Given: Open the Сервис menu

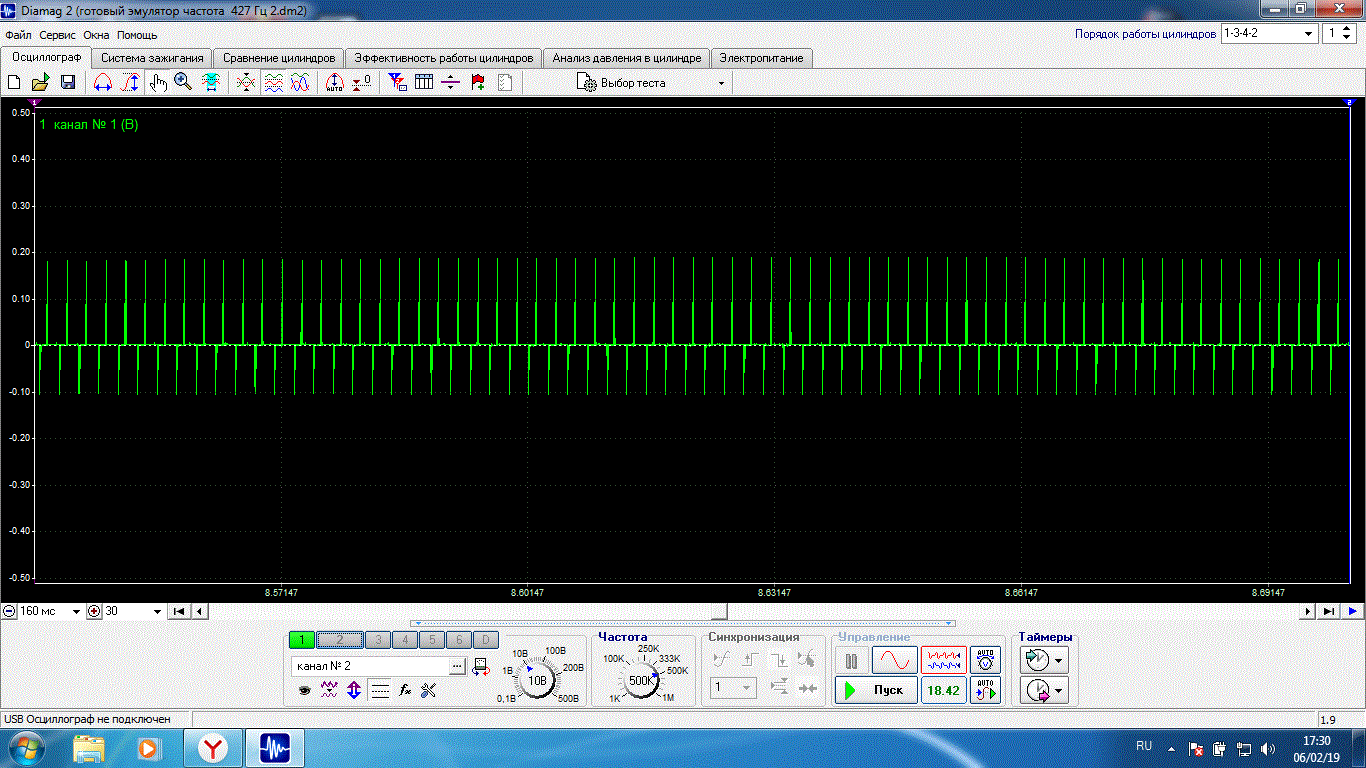Looking at the screenshot, I should (x=58, y=35).
